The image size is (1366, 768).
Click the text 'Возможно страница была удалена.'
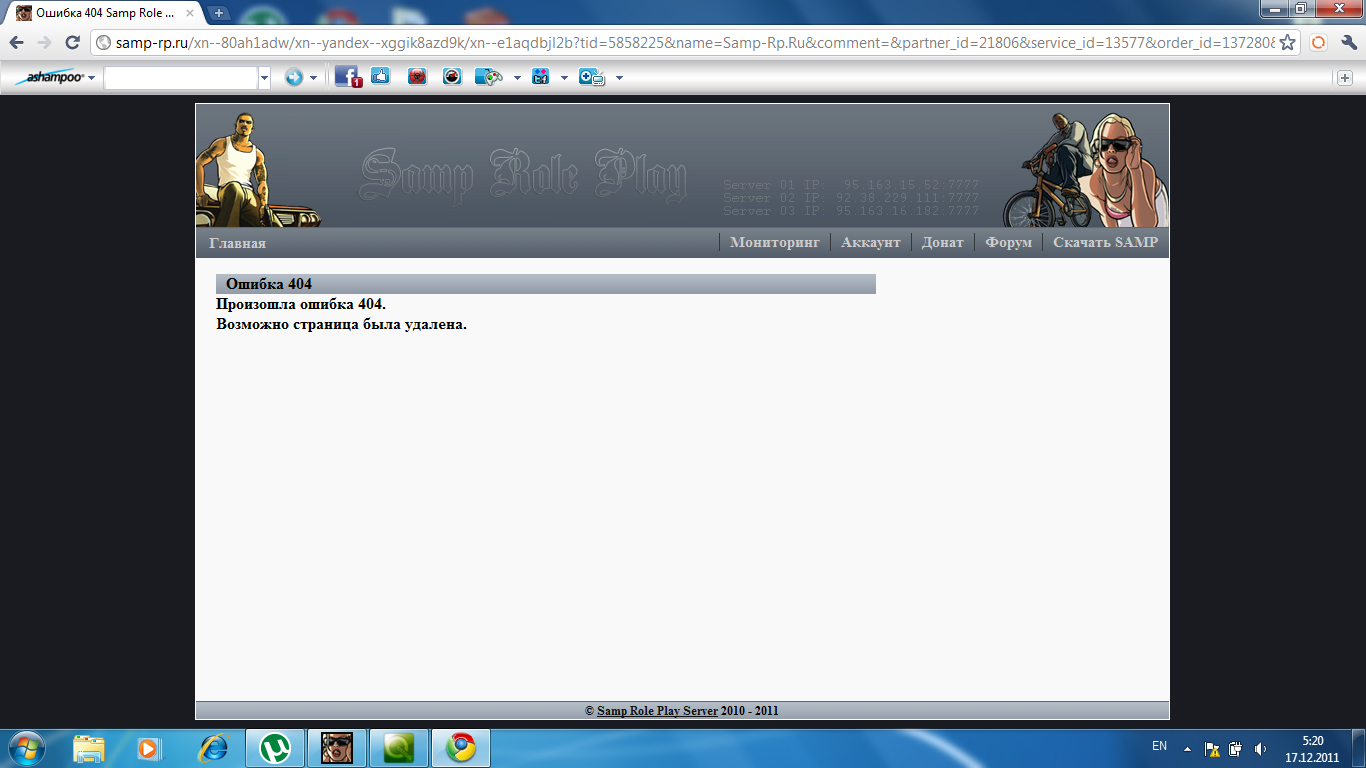(342, 324)
